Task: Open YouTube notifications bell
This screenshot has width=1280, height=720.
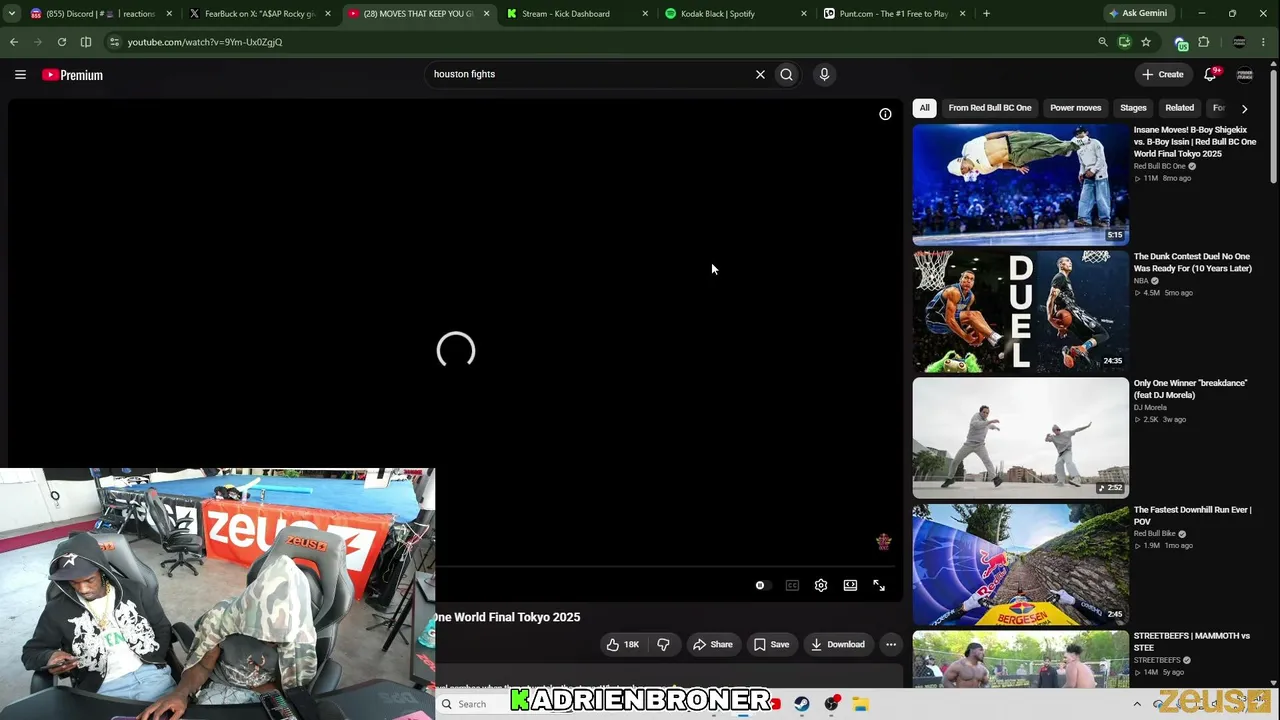Action: coord(1211,74)
